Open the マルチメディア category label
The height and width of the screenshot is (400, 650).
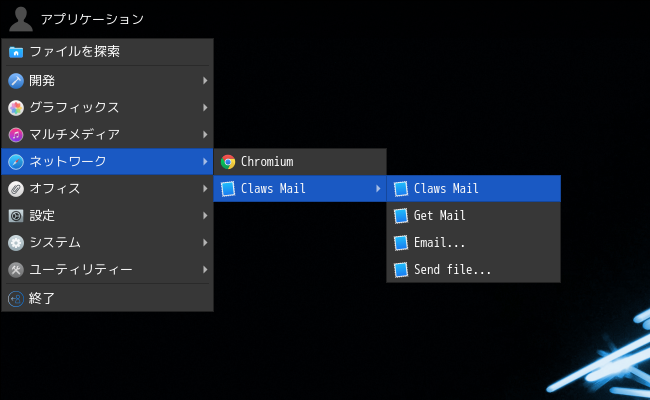point(75,134)
